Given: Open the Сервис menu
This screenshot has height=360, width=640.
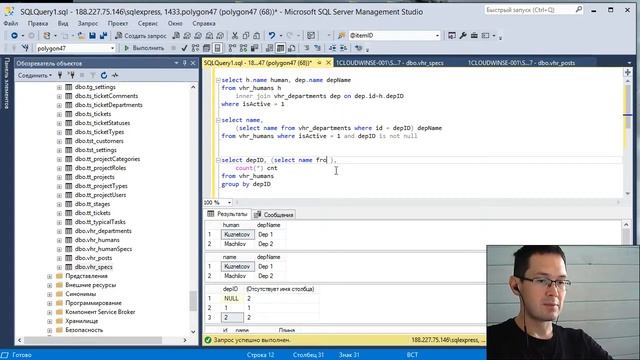Looking at the screenshot, I should point(147,24).
